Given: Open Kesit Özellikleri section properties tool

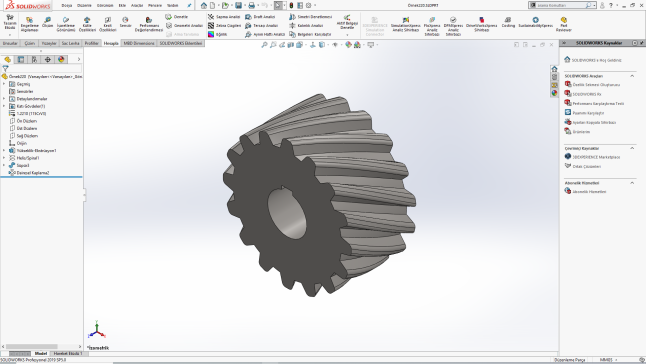Looking at the screenshot, I should tap(108, 24).
